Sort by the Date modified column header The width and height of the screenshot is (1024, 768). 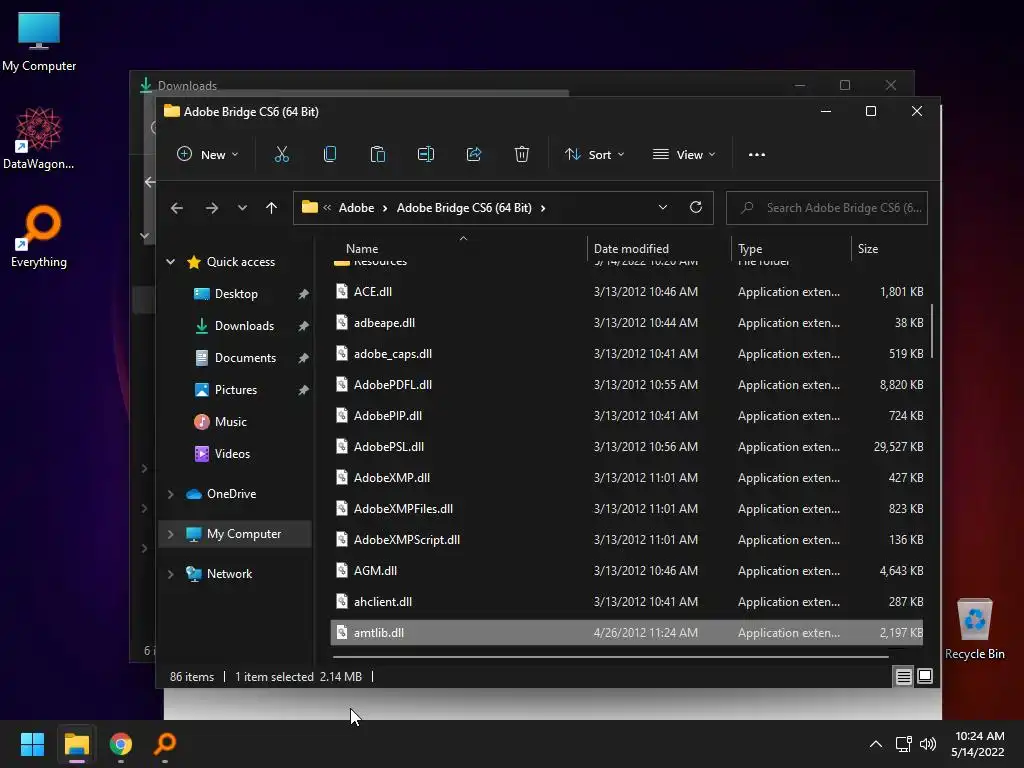point(631,249)
